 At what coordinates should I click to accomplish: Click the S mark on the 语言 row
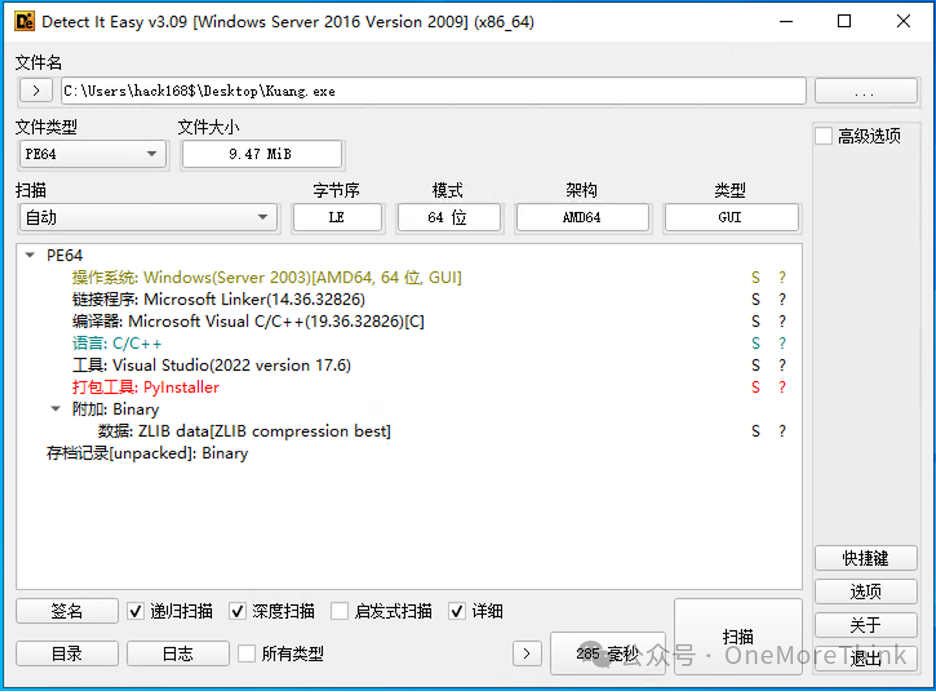click(756, 343)
